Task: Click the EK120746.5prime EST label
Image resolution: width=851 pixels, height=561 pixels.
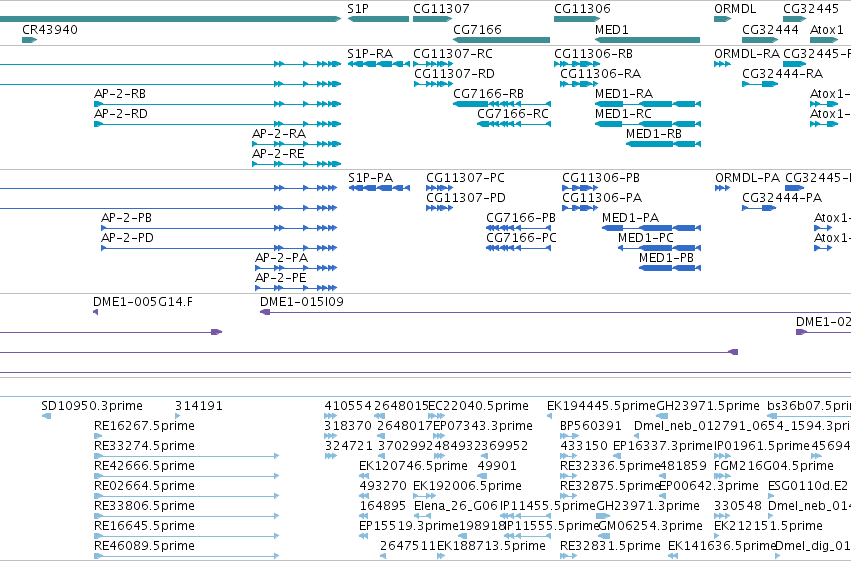Action: coord(413,466)
